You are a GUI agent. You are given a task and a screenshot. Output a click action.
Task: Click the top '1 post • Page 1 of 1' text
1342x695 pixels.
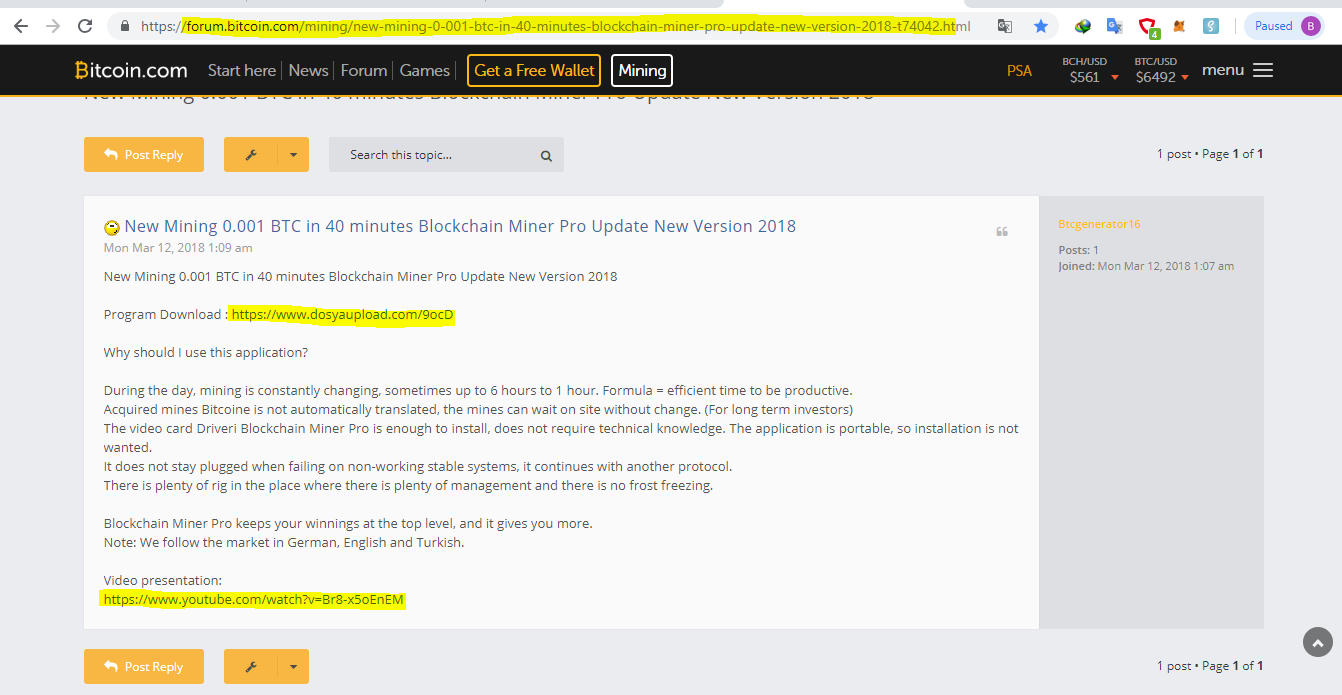pos(1210,154)
